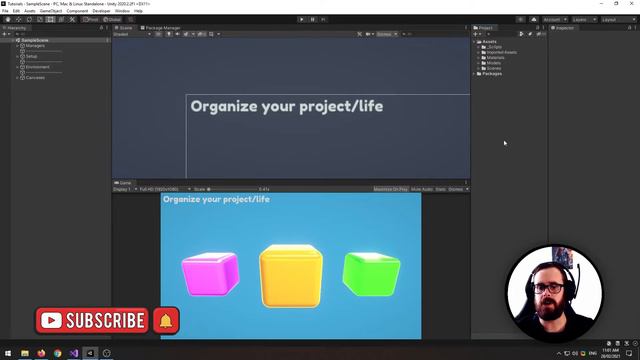Open the Window menu
Viewport: 640px width, 360px height.
click(x=122, y=11)
